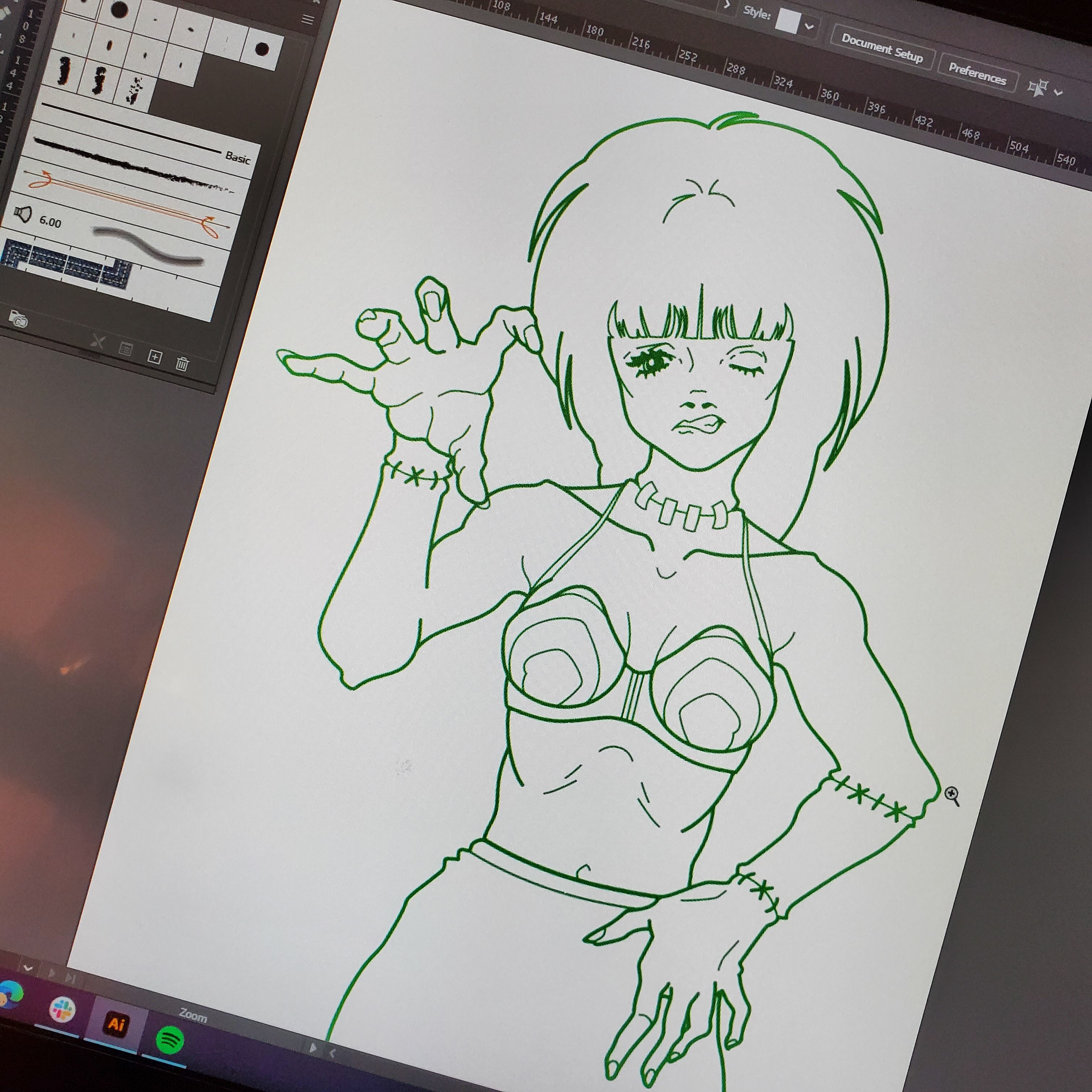Open the Brushes panel hamburger menu
The height and width of the screenshot is (1092, 1092).
click(307, 20)
